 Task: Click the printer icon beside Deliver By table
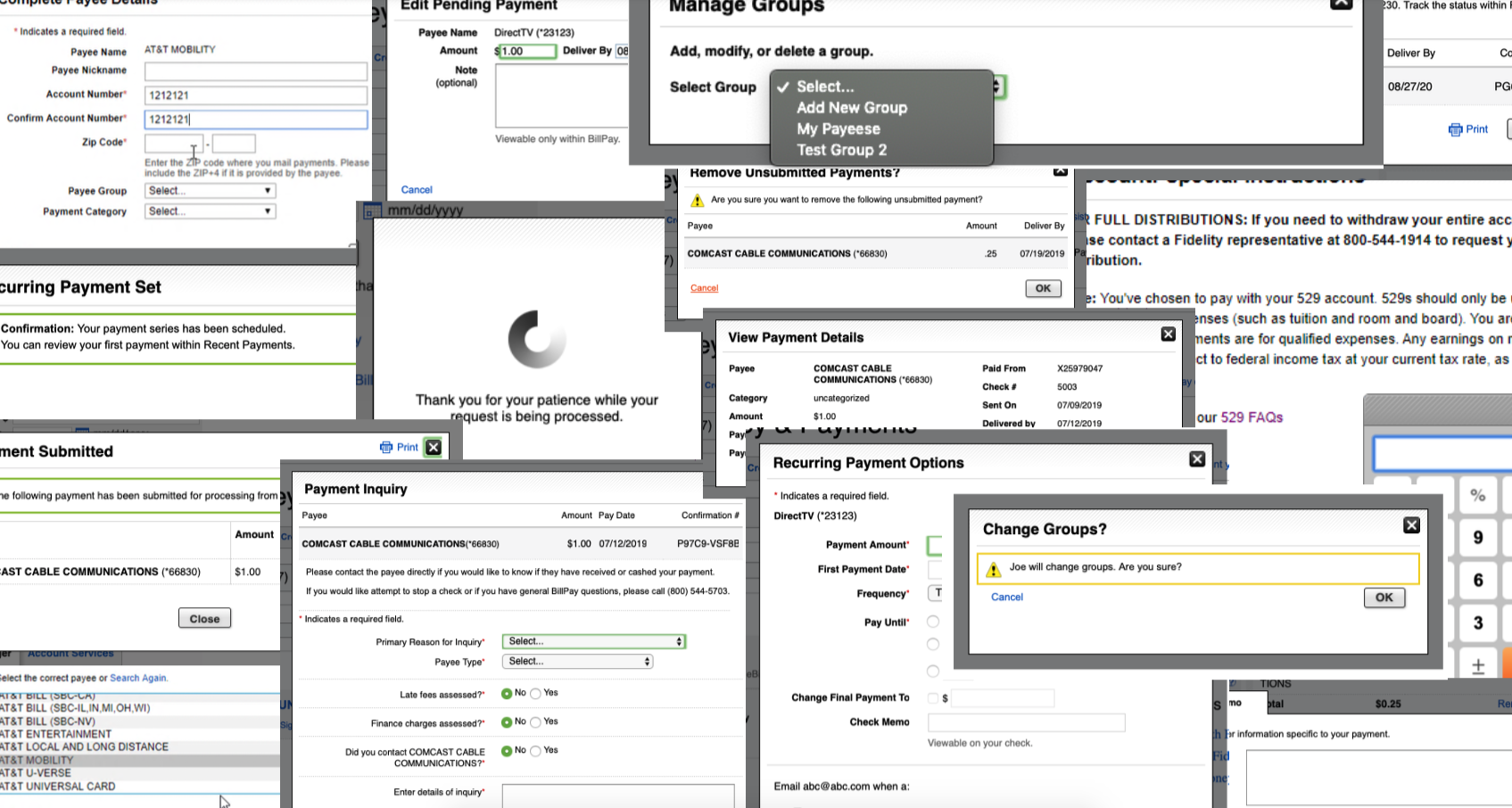tap(1455, 129)
